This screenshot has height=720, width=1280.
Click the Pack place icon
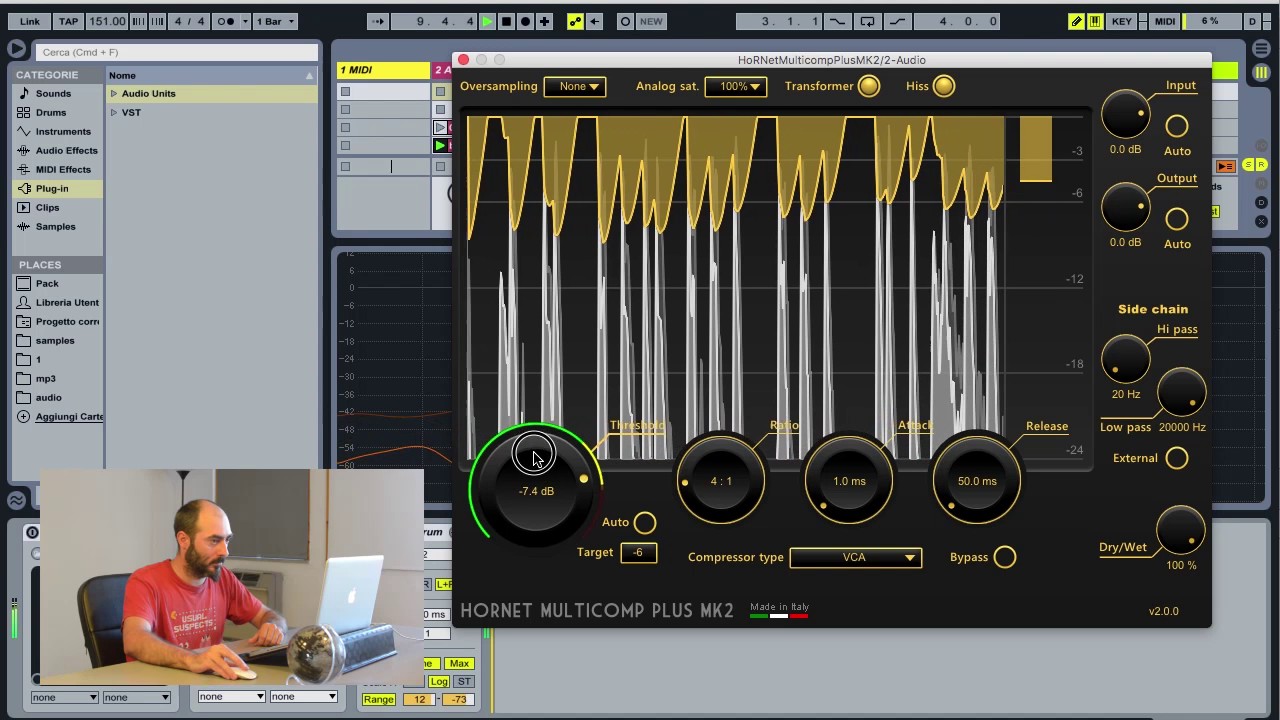click(x=24, y=283)
